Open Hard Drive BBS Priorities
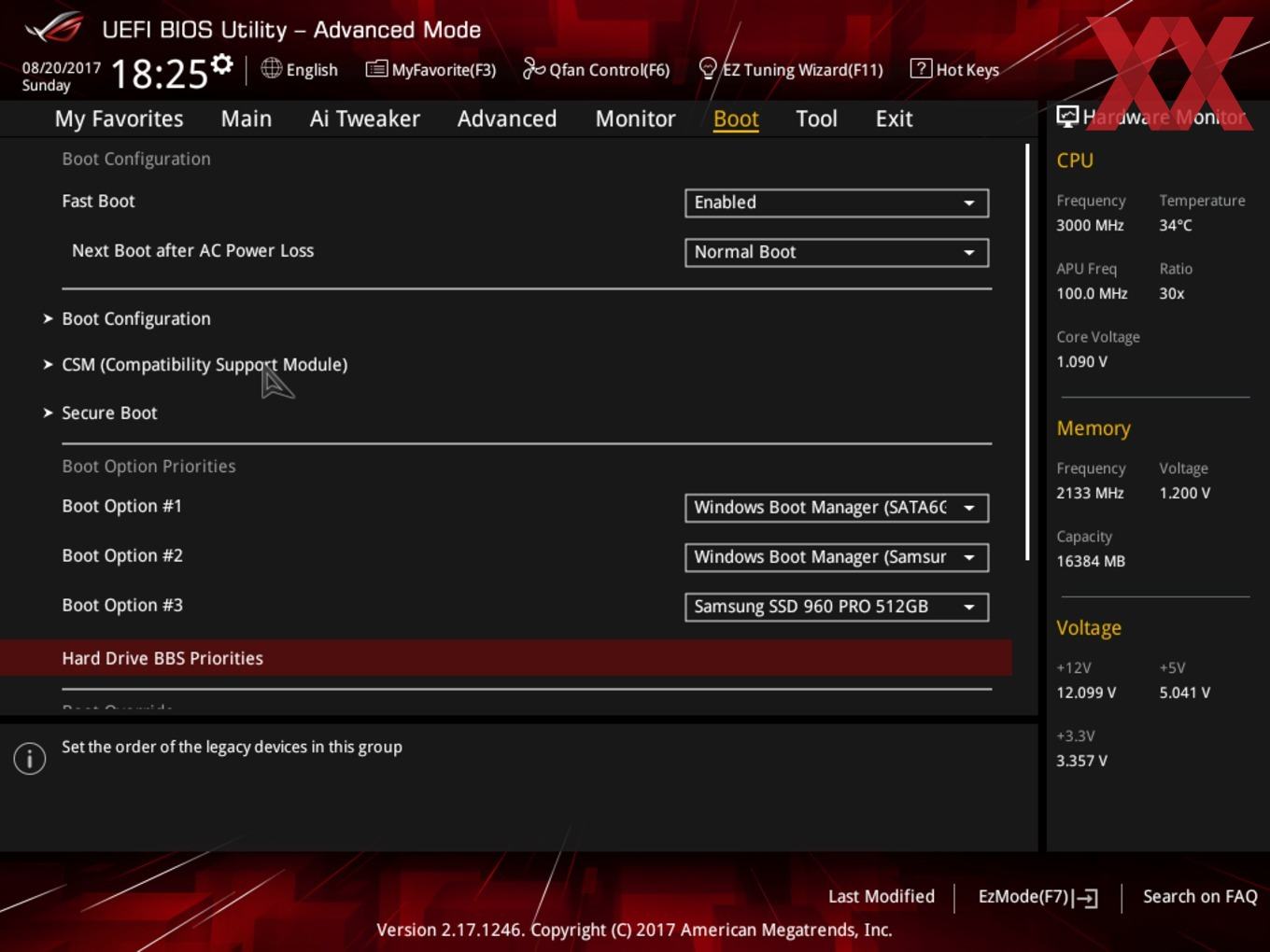 505,658
